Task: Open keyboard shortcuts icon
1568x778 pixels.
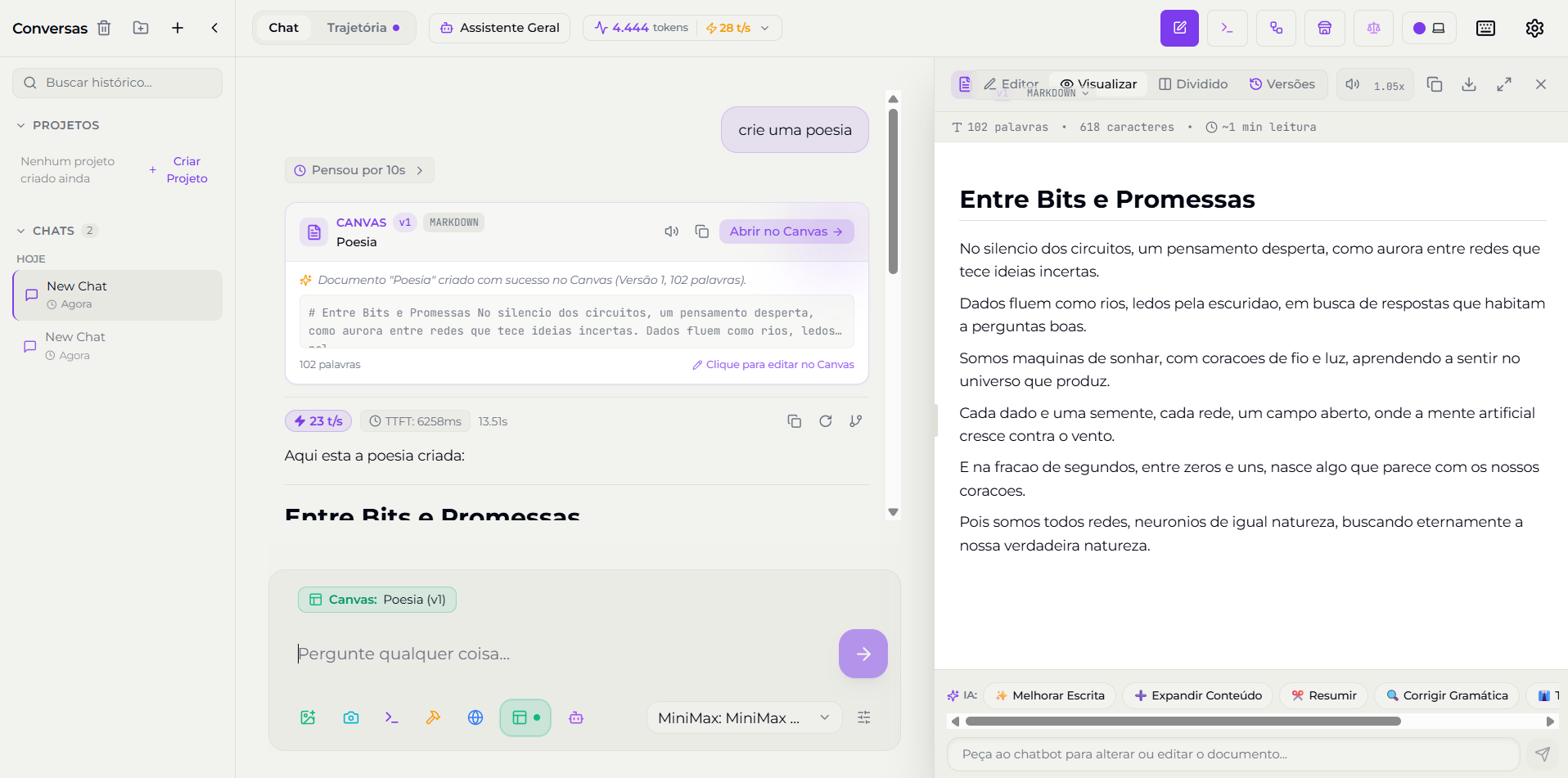Action: pos(1485,28)
